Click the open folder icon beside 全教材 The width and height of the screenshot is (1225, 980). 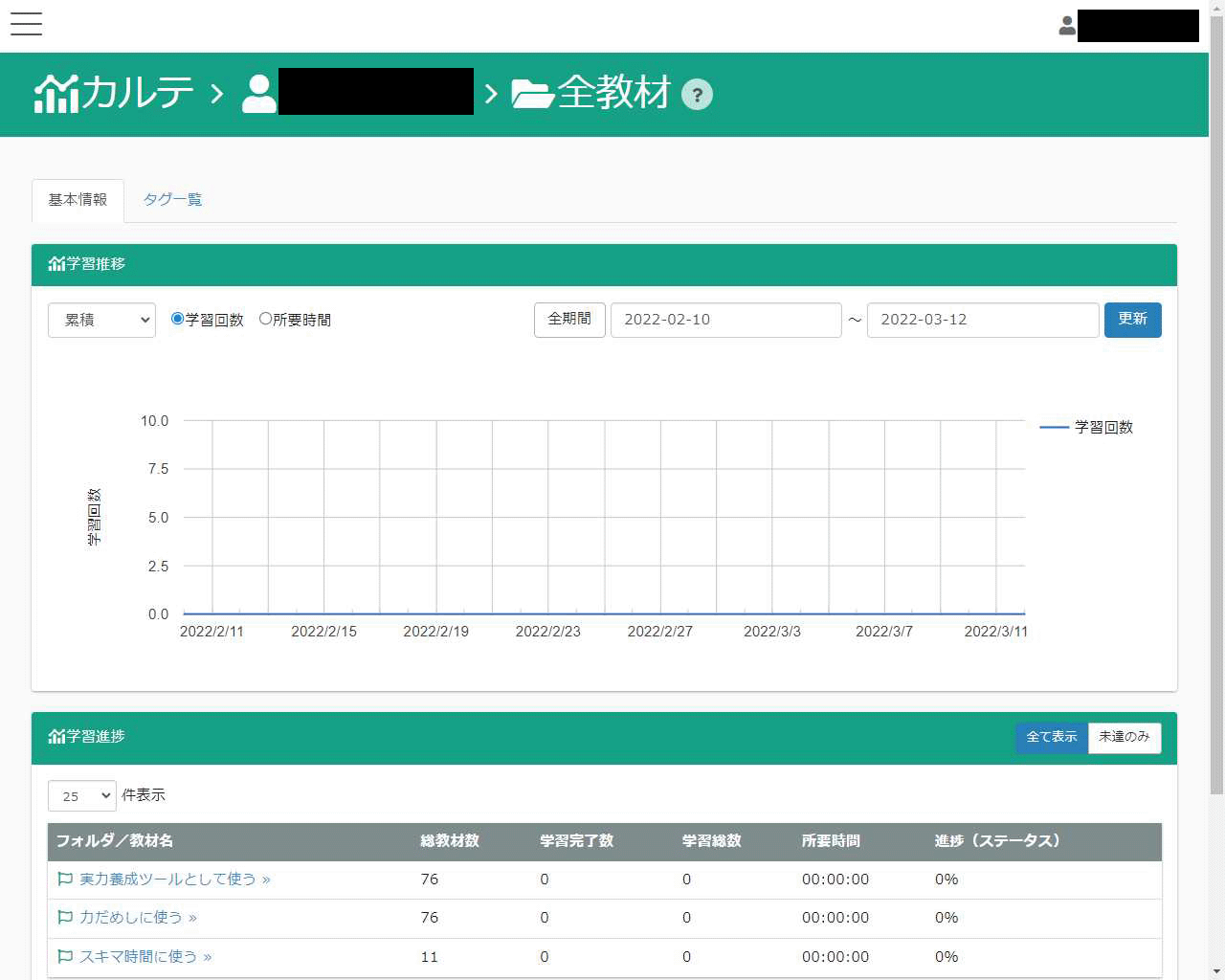pyautogui.click(x=533, y=94)
